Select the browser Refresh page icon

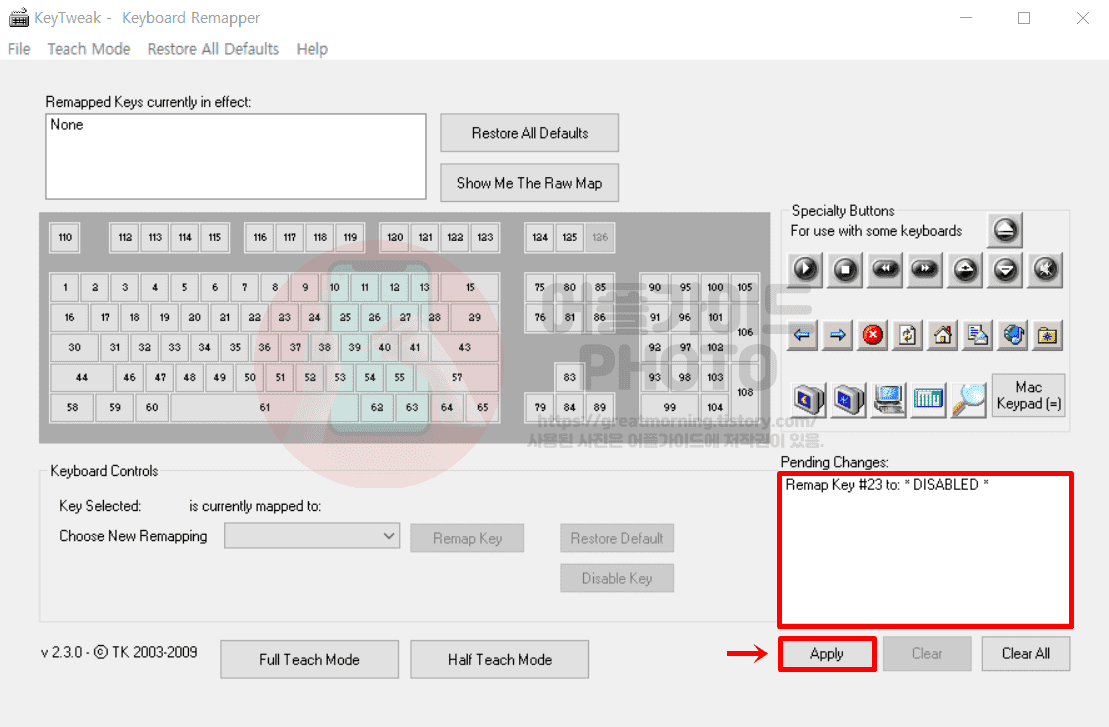tap(907, 335)
